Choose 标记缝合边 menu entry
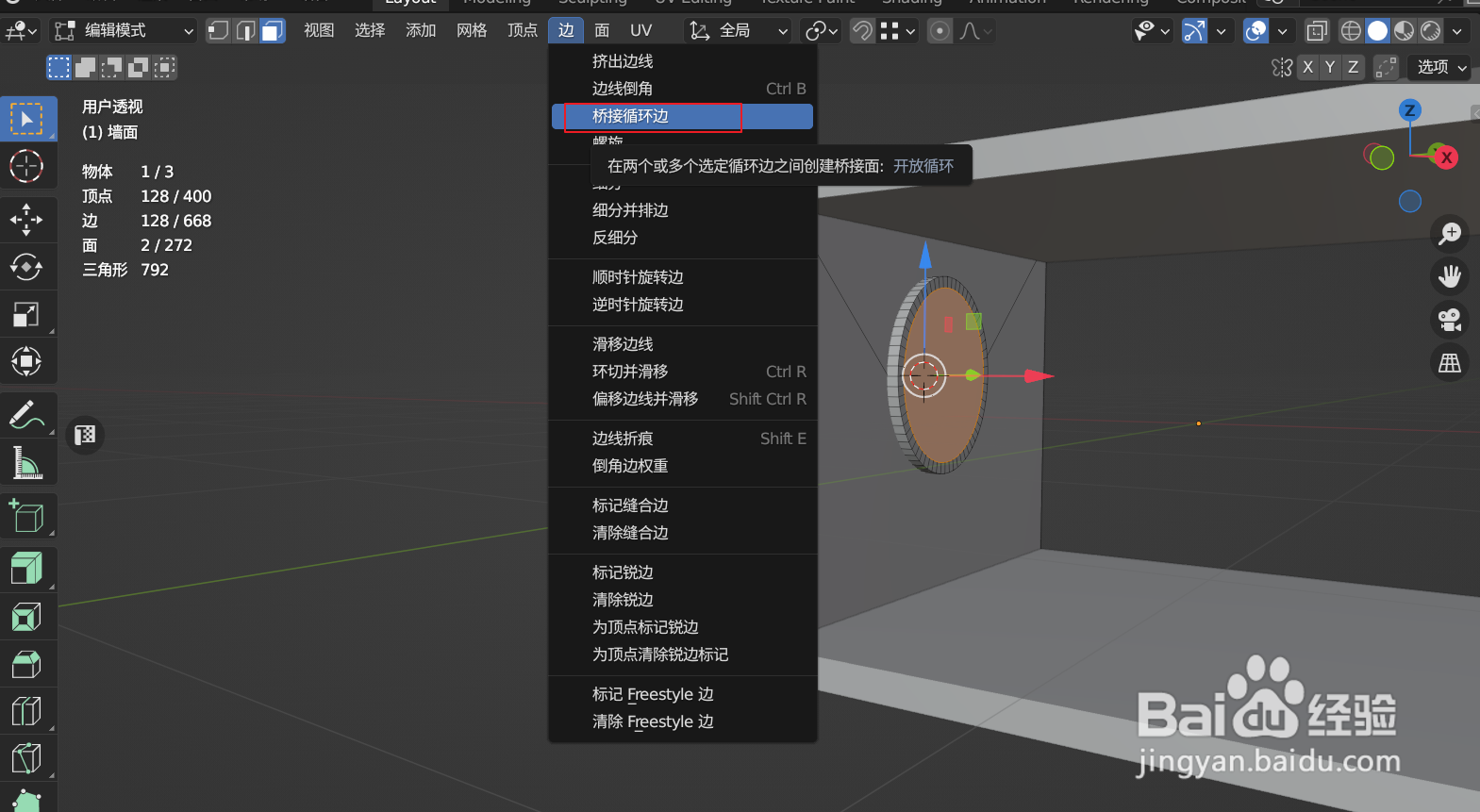Viewport: 1480px width, 812px height. [682, 505]
